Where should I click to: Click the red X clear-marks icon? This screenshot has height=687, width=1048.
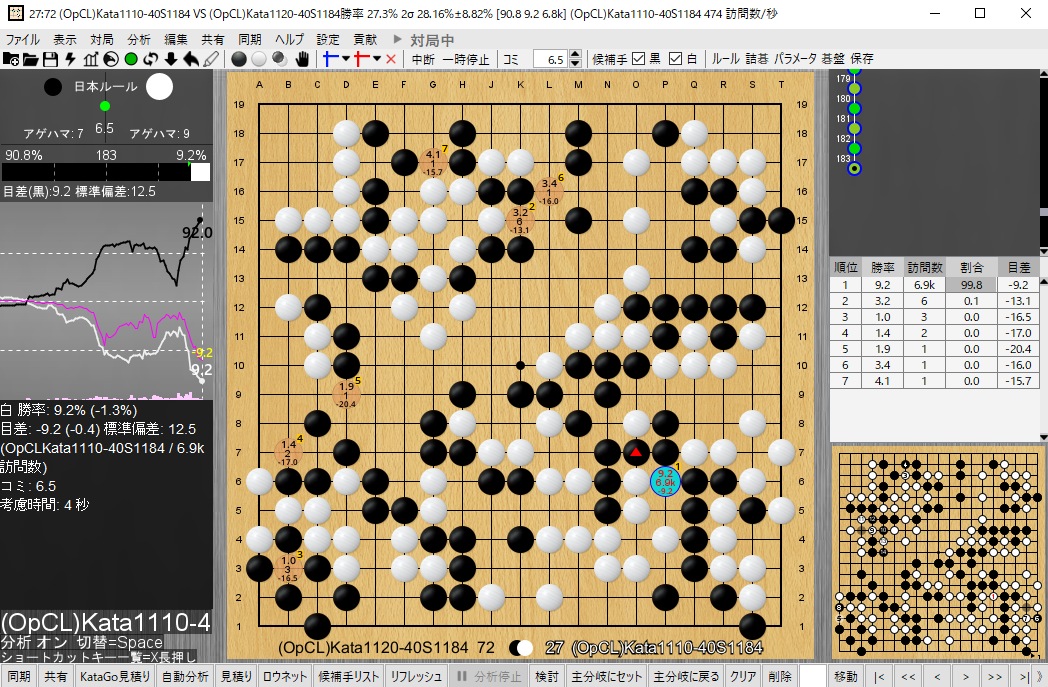391,59
